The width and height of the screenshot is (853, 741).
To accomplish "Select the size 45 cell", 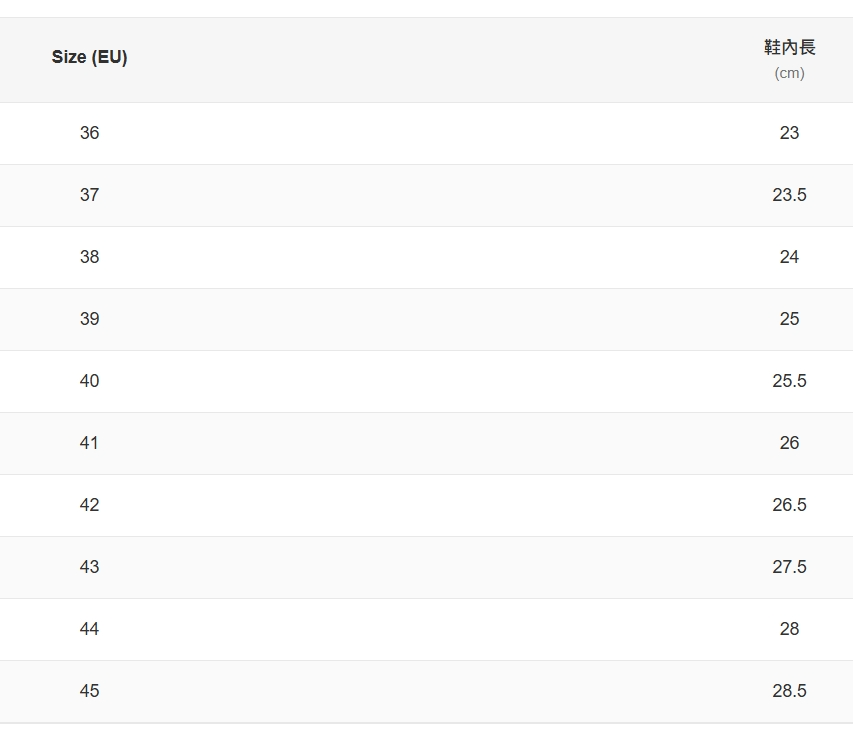I will coord(89,691).
